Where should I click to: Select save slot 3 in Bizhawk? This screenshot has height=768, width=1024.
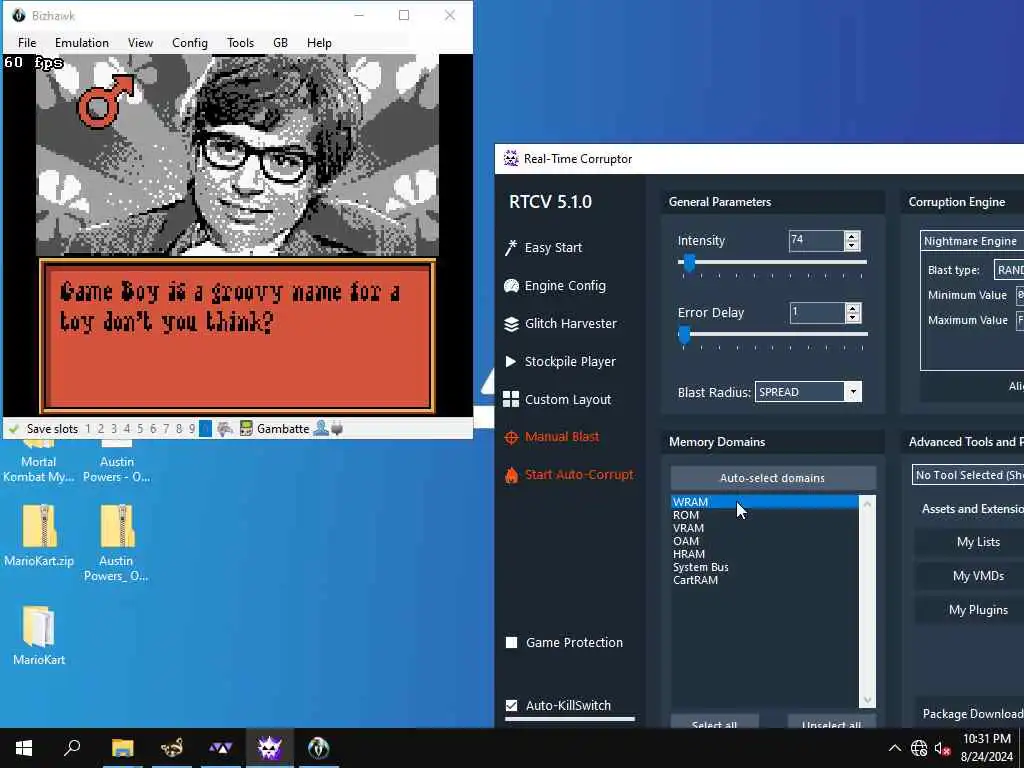[114, 429]
